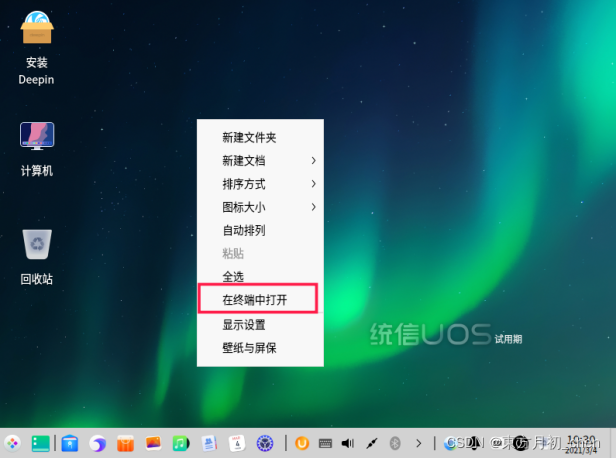
Task: Click the Bluetooth tray icon
Action: pyautogui.click(x=395, y=444)
